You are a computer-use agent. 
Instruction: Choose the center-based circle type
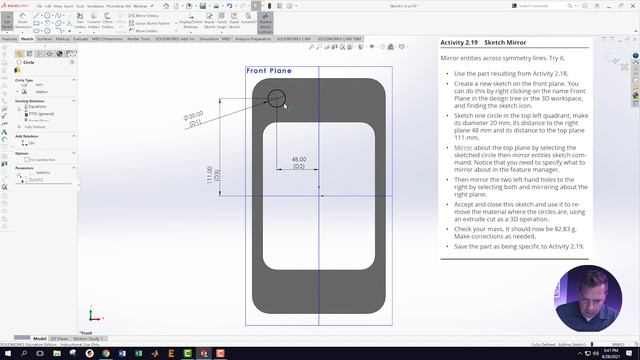(x=24, y=84)
